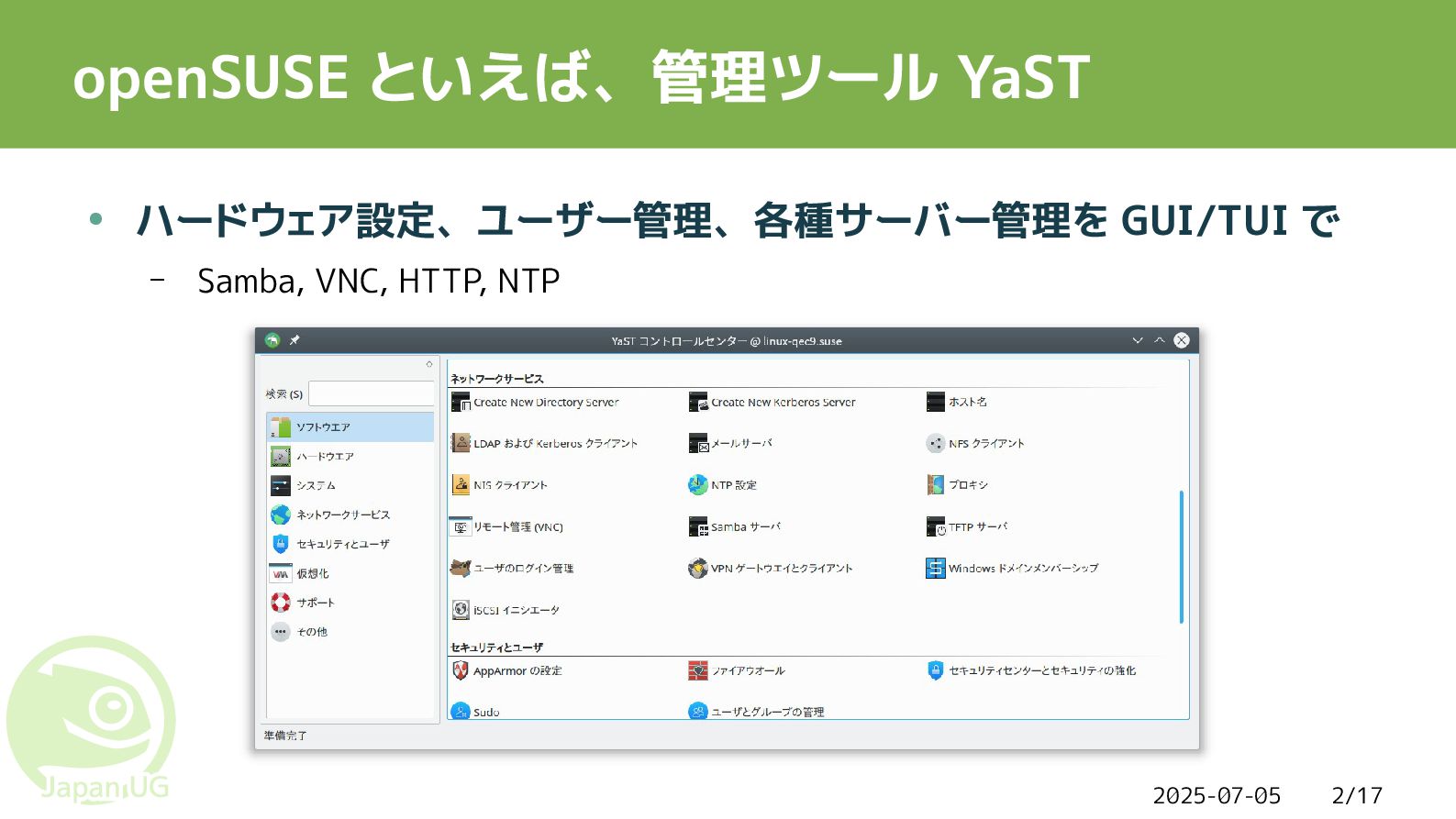Click the small sidebar float button
The image size is (1456, 819).
click(428, 364)
